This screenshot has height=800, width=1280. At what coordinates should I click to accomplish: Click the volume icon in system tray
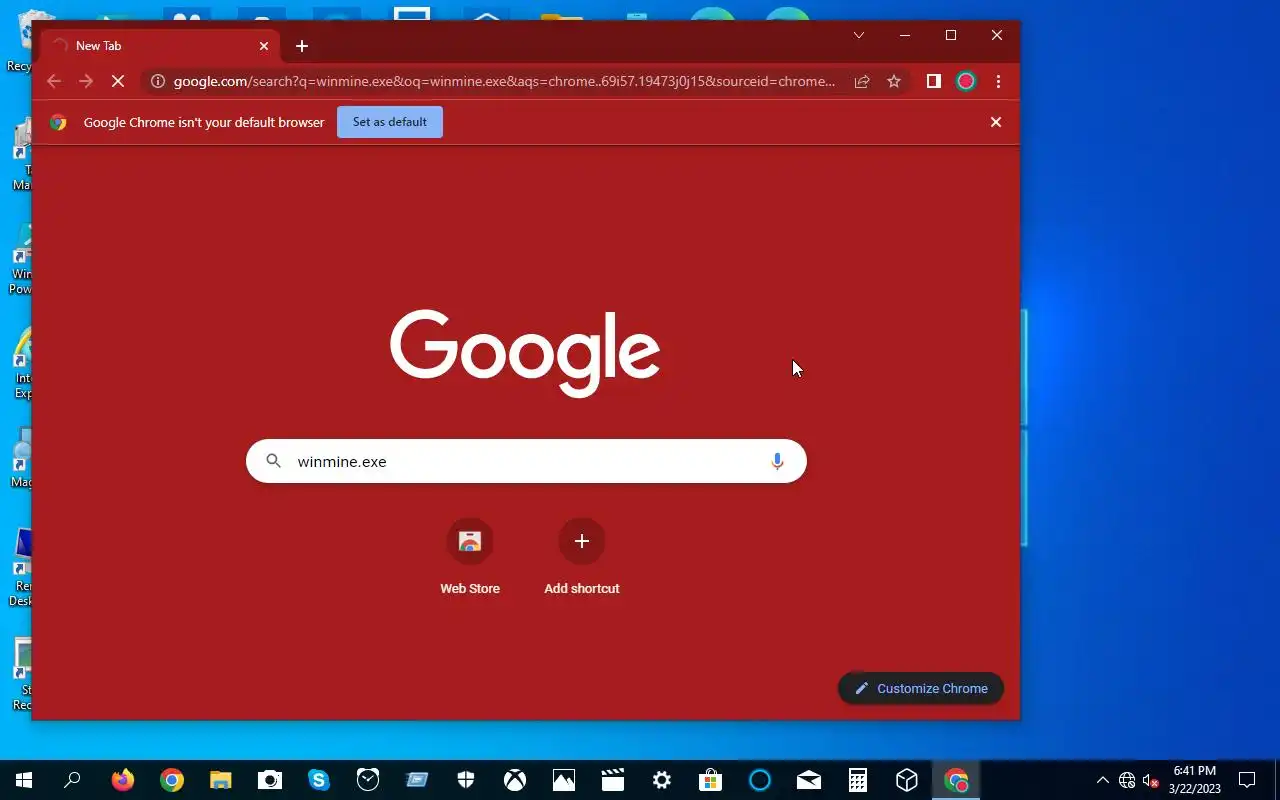click(x=1150, y=780)
